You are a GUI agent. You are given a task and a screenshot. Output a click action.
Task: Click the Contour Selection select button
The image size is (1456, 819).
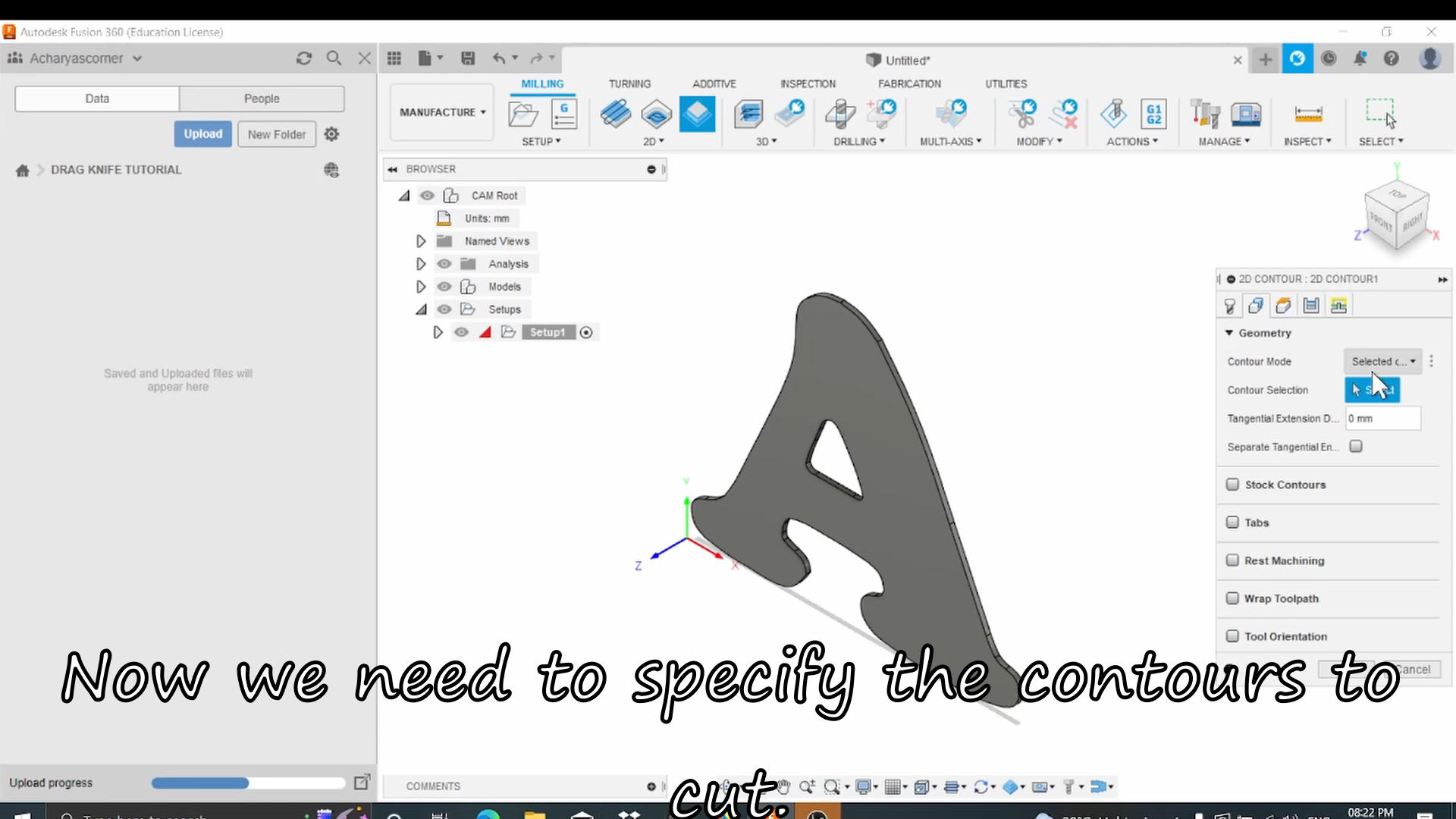tap(1373, 390)
